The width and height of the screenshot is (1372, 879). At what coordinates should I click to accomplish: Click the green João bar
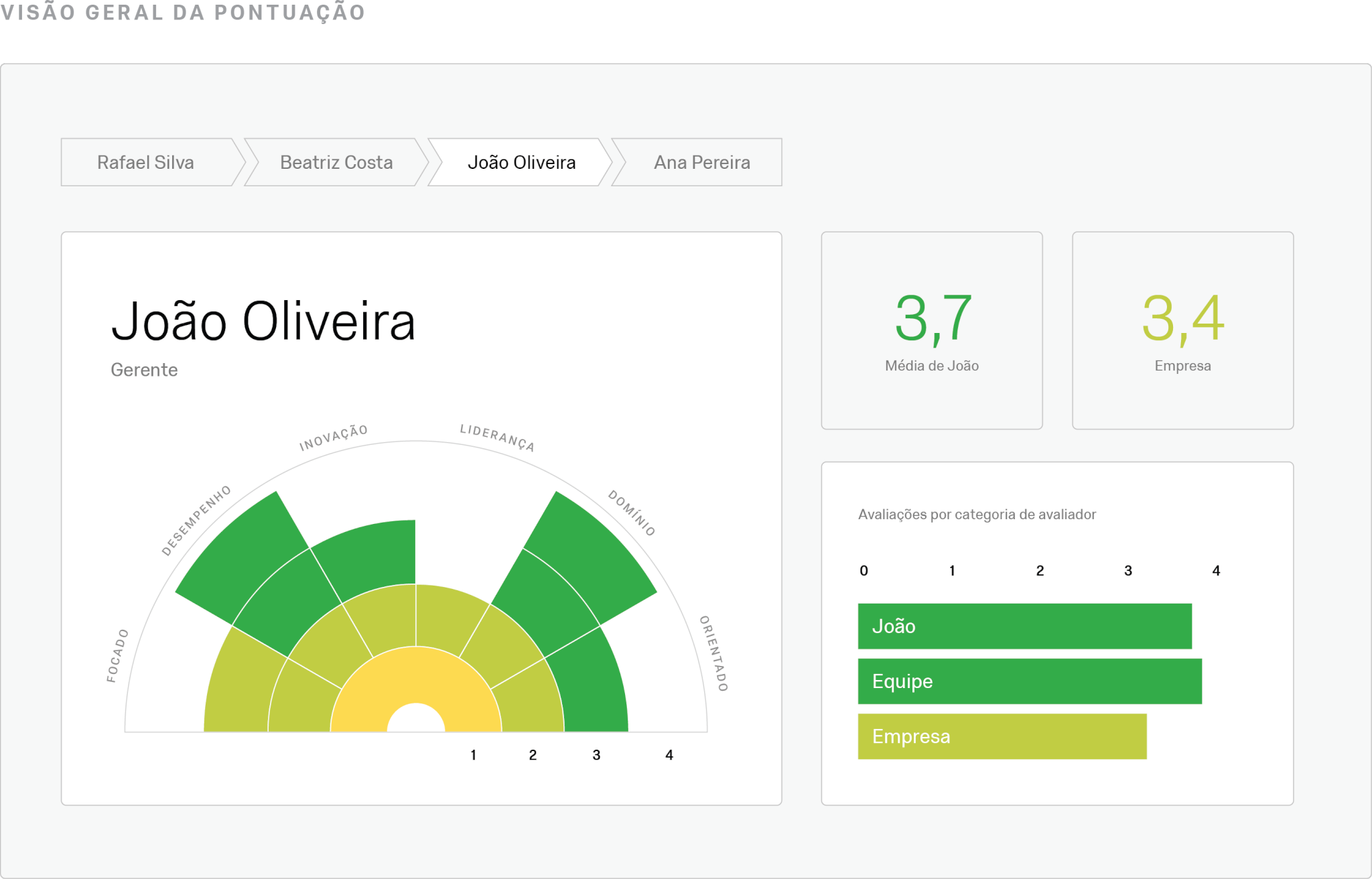(x=1024, y=626)
